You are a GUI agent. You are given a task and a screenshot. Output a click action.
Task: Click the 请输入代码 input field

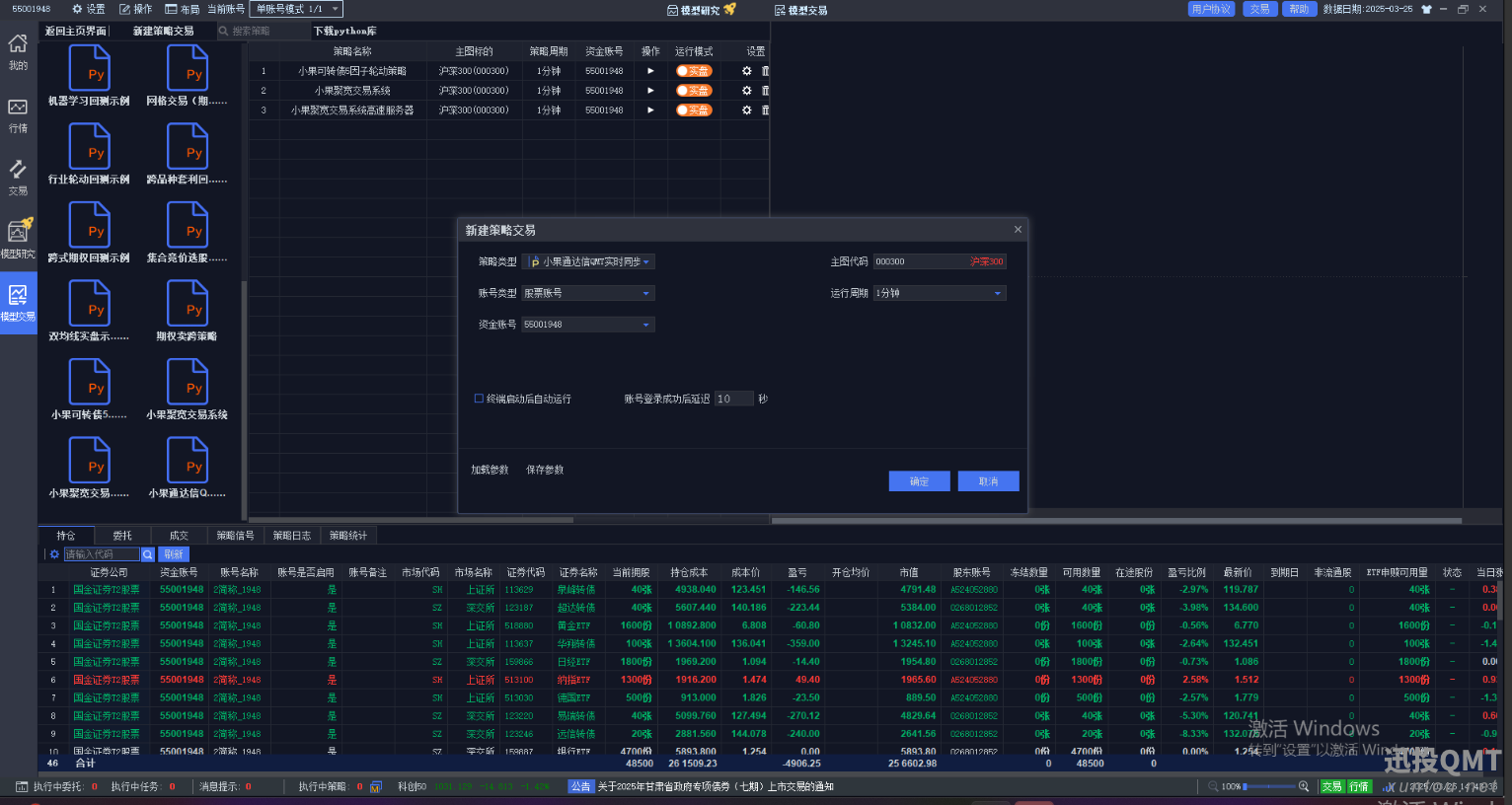103,554
